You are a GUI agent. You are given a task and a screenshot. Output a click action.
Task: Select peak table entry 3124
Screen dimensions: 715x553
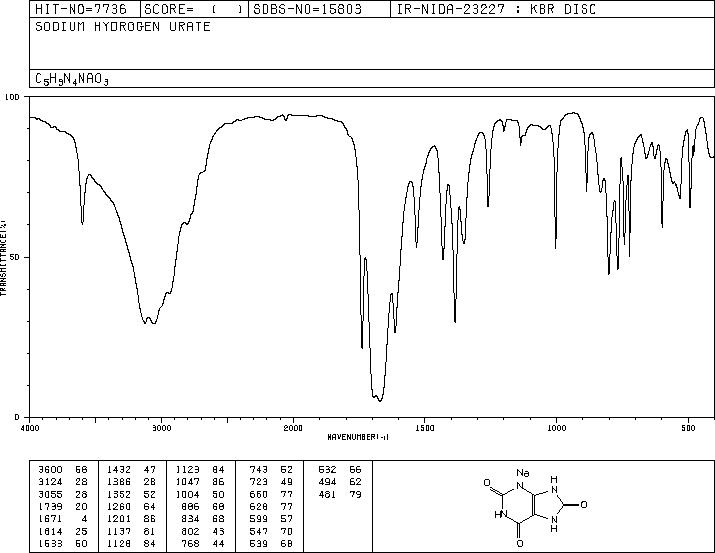50,482
